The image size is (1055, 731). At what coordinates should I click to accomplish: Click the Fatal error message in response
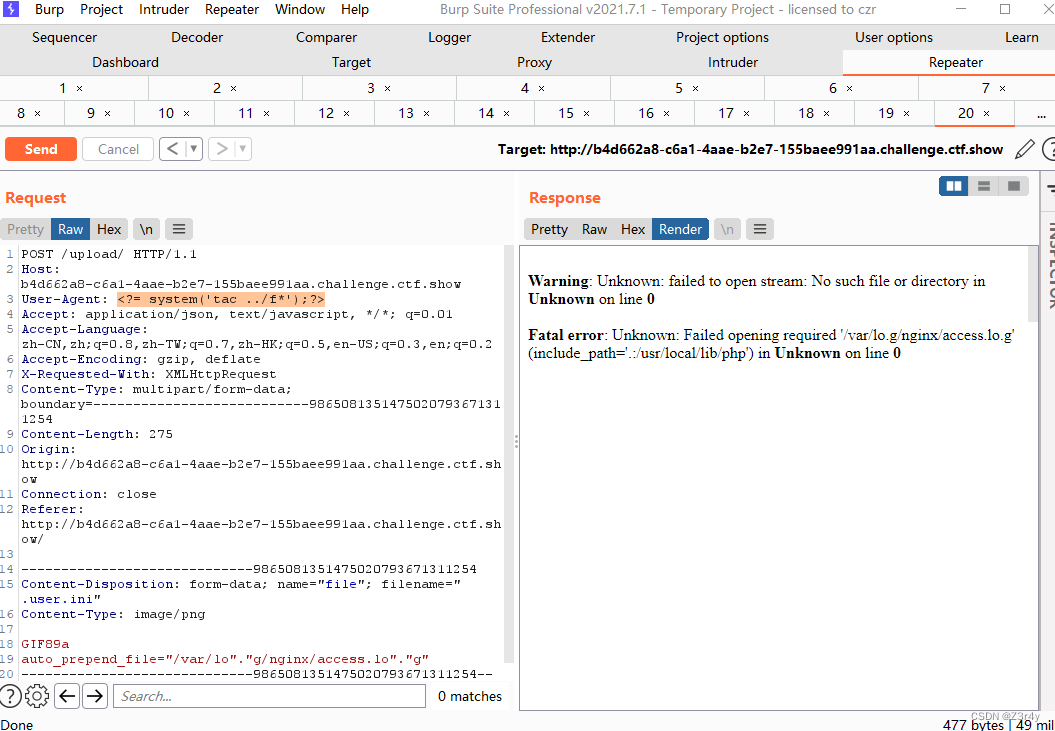click(x=771, y=344)
